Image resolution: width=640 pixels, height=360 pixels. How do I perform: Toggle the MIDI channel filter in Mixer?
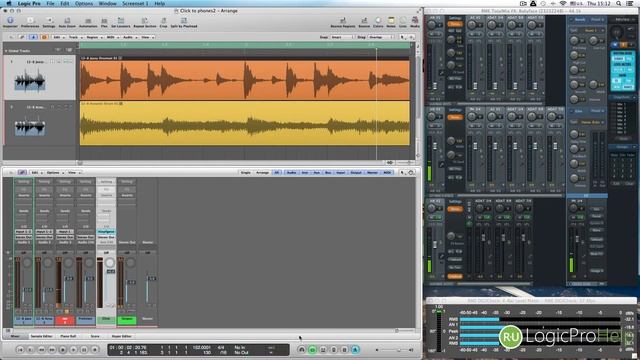click(387, 173)
